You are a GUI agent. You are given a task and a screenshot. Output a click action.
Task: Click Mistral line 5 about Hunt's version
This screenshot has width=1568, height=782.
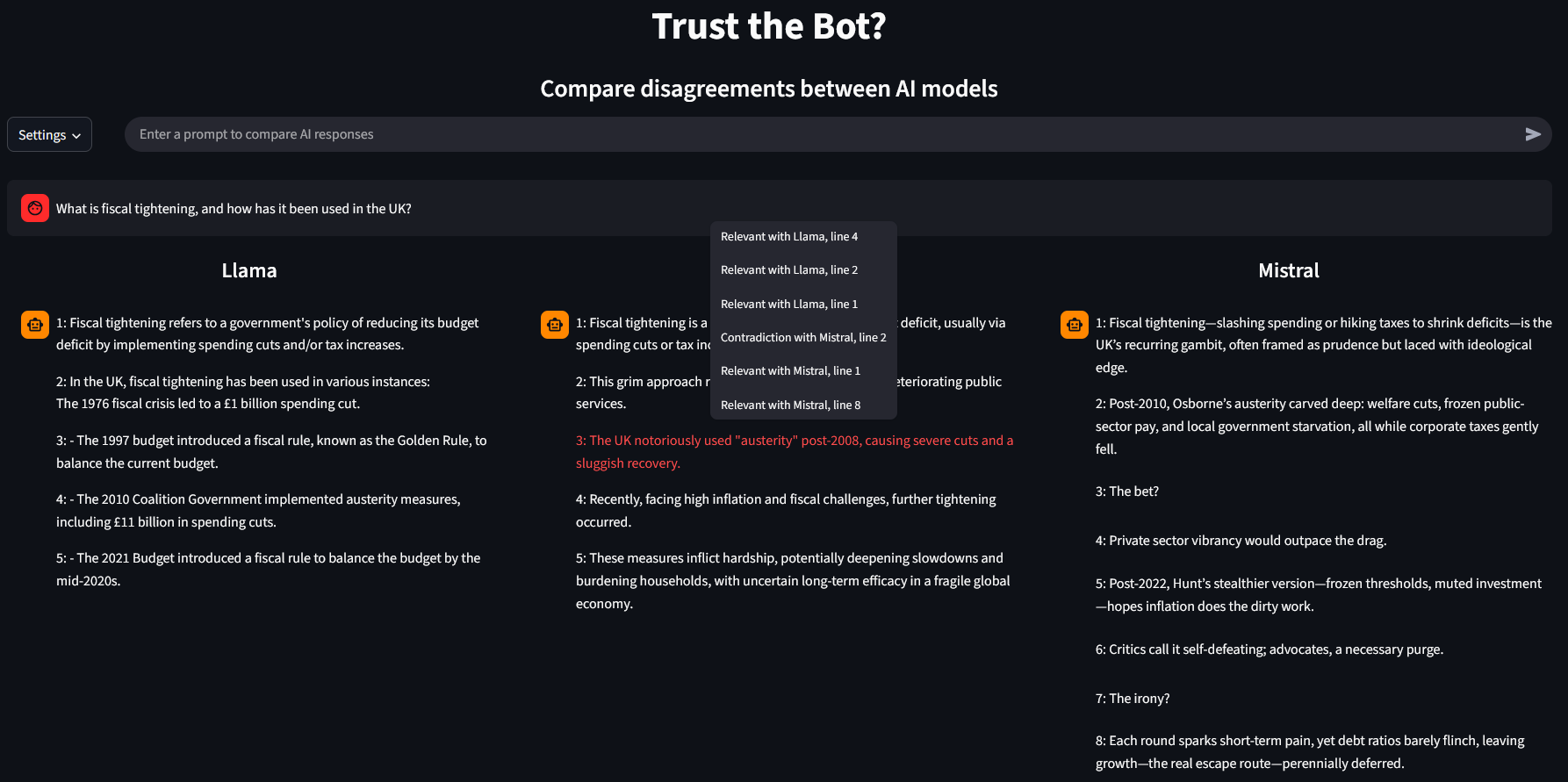(x=1319, y=595)
